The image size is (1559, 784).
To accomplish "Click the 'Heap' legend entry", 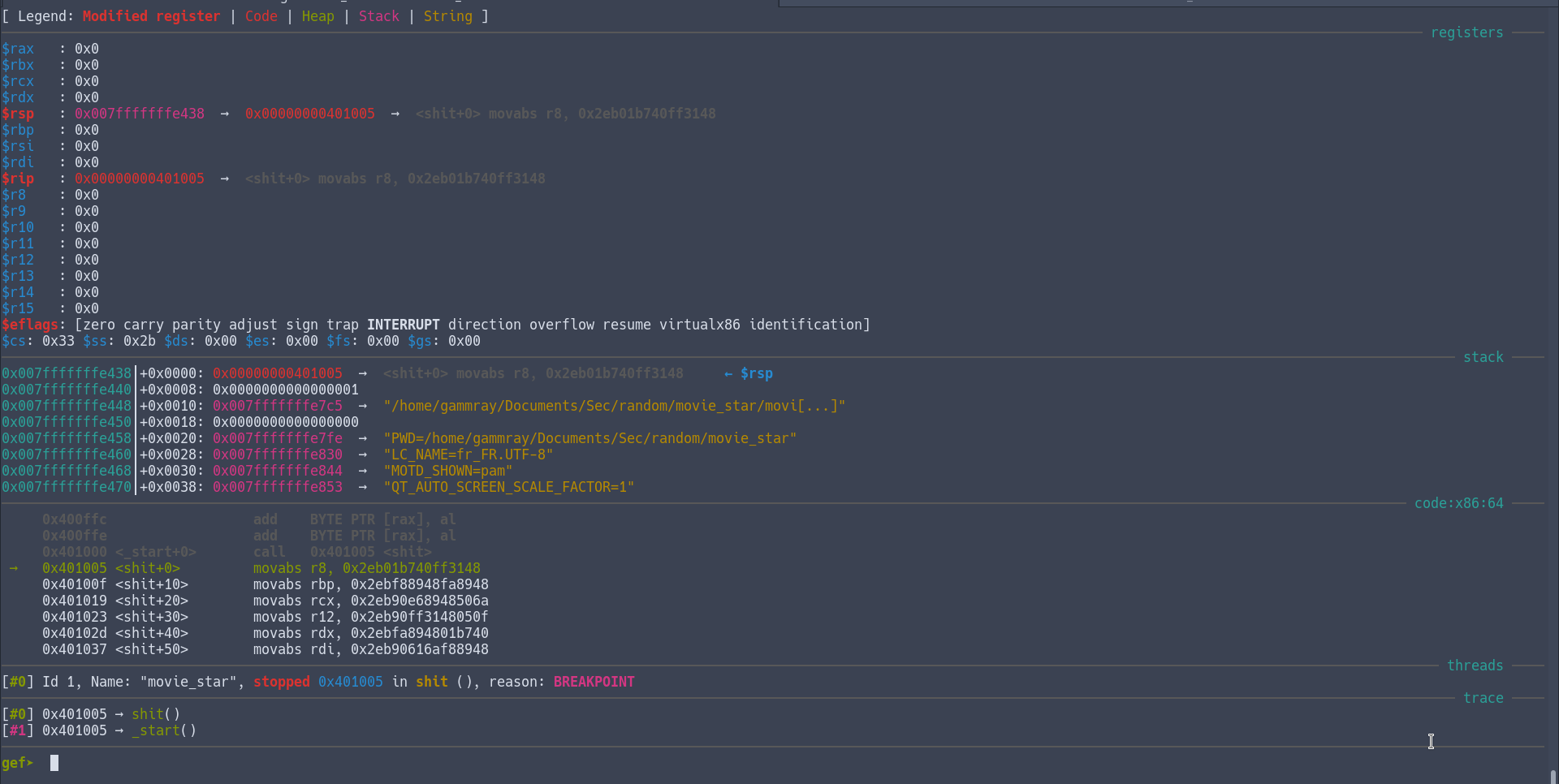I will pos(317,16).
